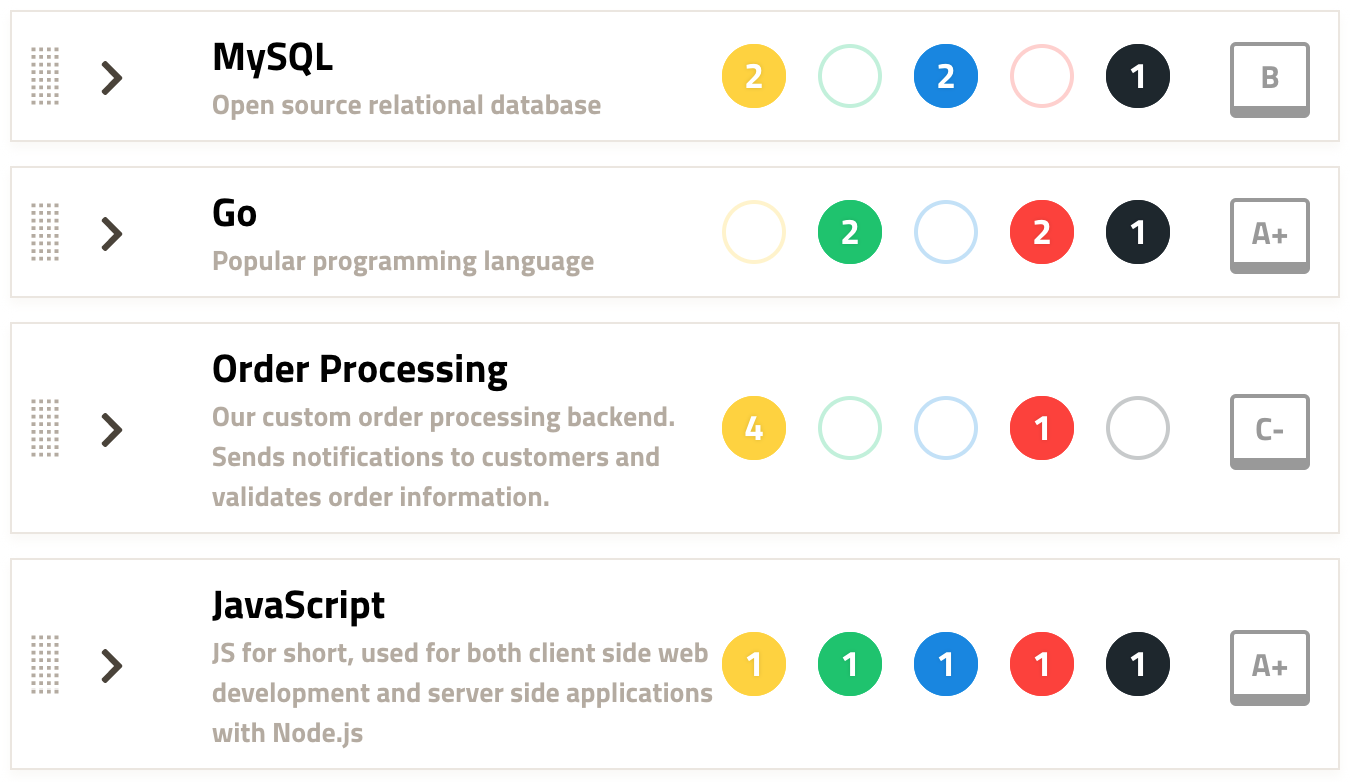
Task: Click Order Processing yellow circle showing 4
Action: [x=754, y=428]
